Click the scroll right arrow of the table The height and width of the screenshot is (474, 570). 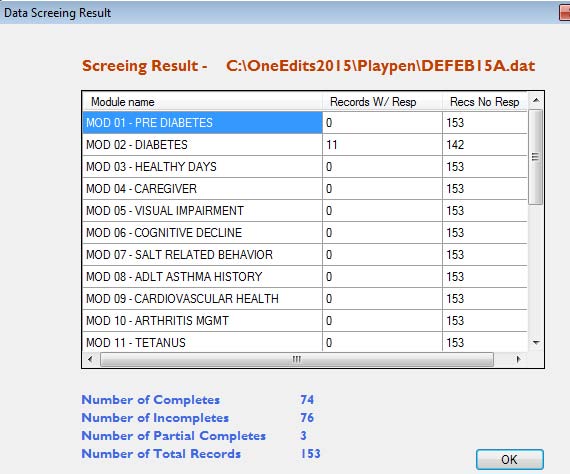[x=518, y=359]
